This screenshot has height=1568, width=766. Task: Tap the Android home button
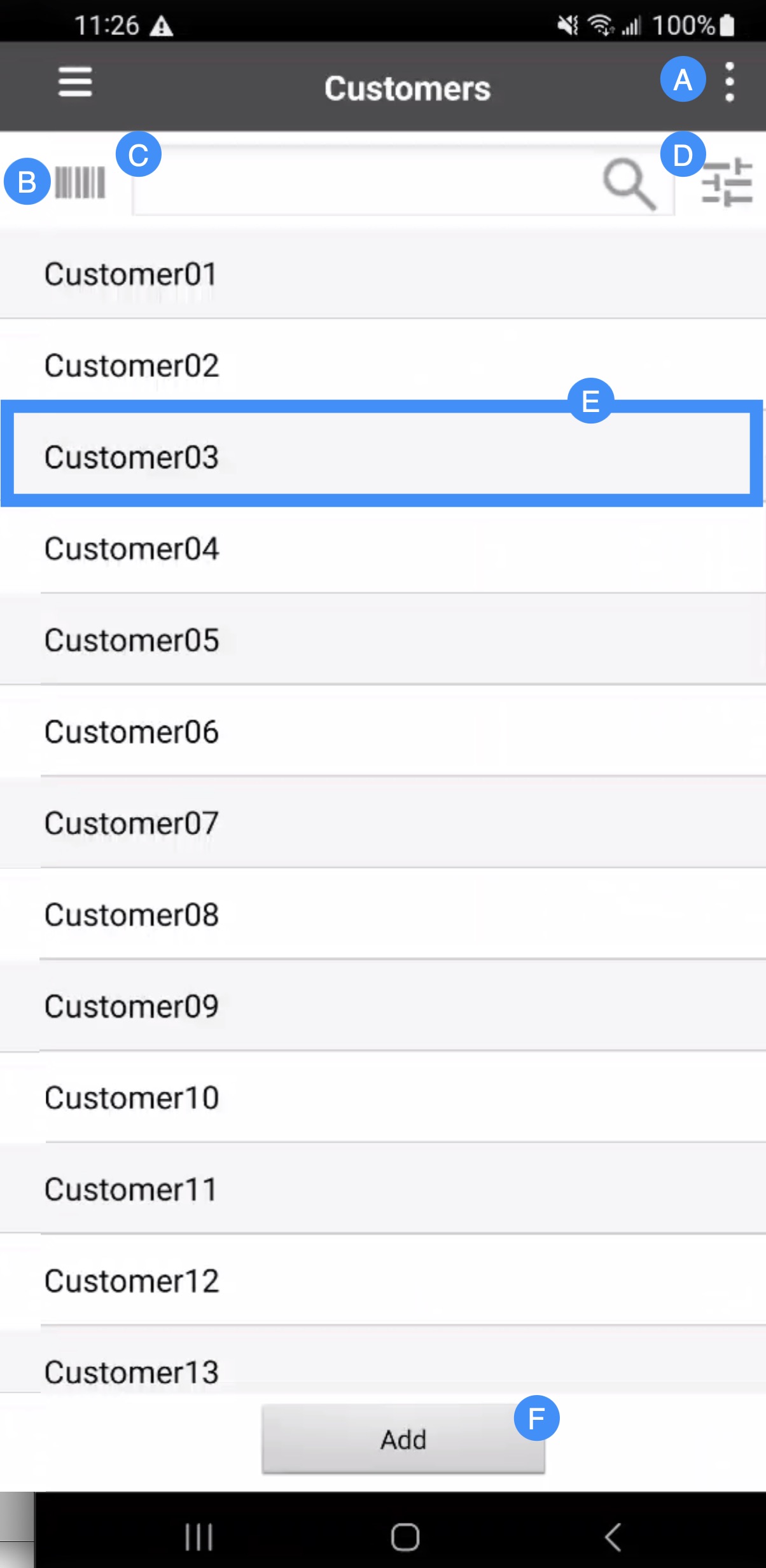point(405,1537)
